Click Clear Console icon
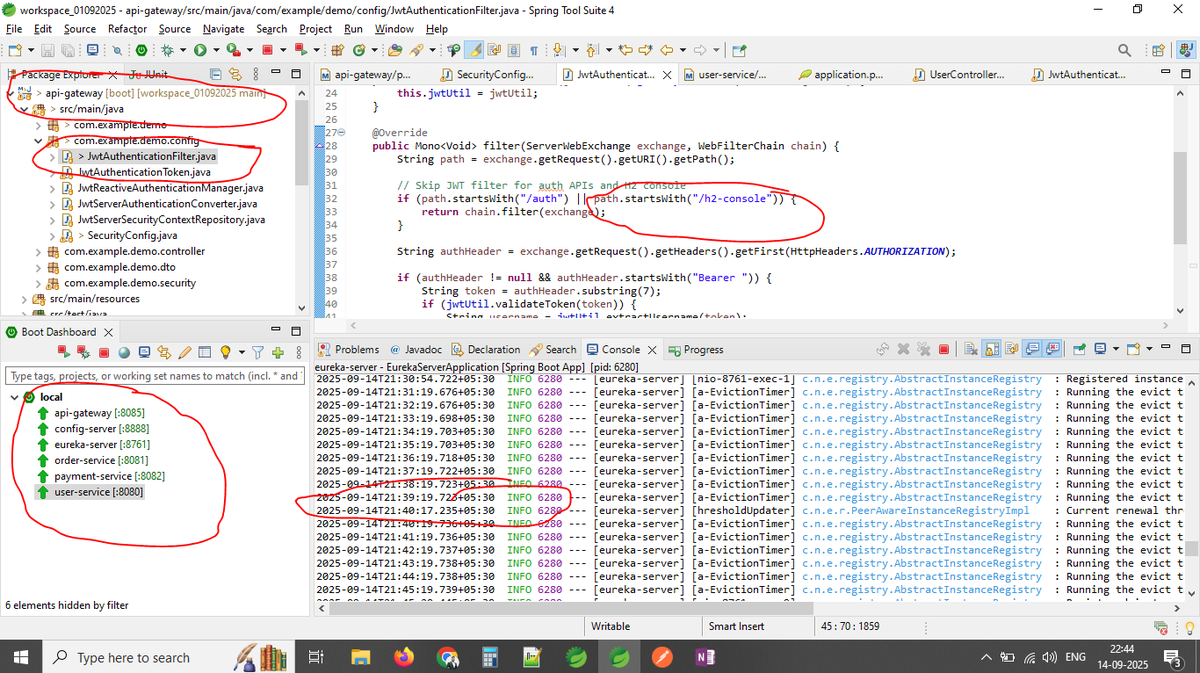Viewport: 1200px width, 673px height. [x=970, y=350]
